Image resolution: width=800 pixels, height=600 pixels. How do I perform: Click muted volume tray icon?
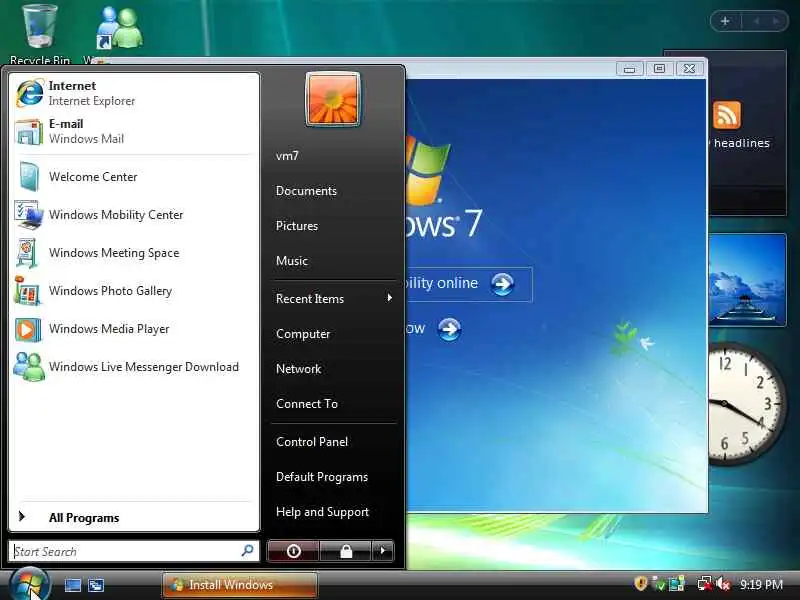pyautogui.click(x=723, y=584)
